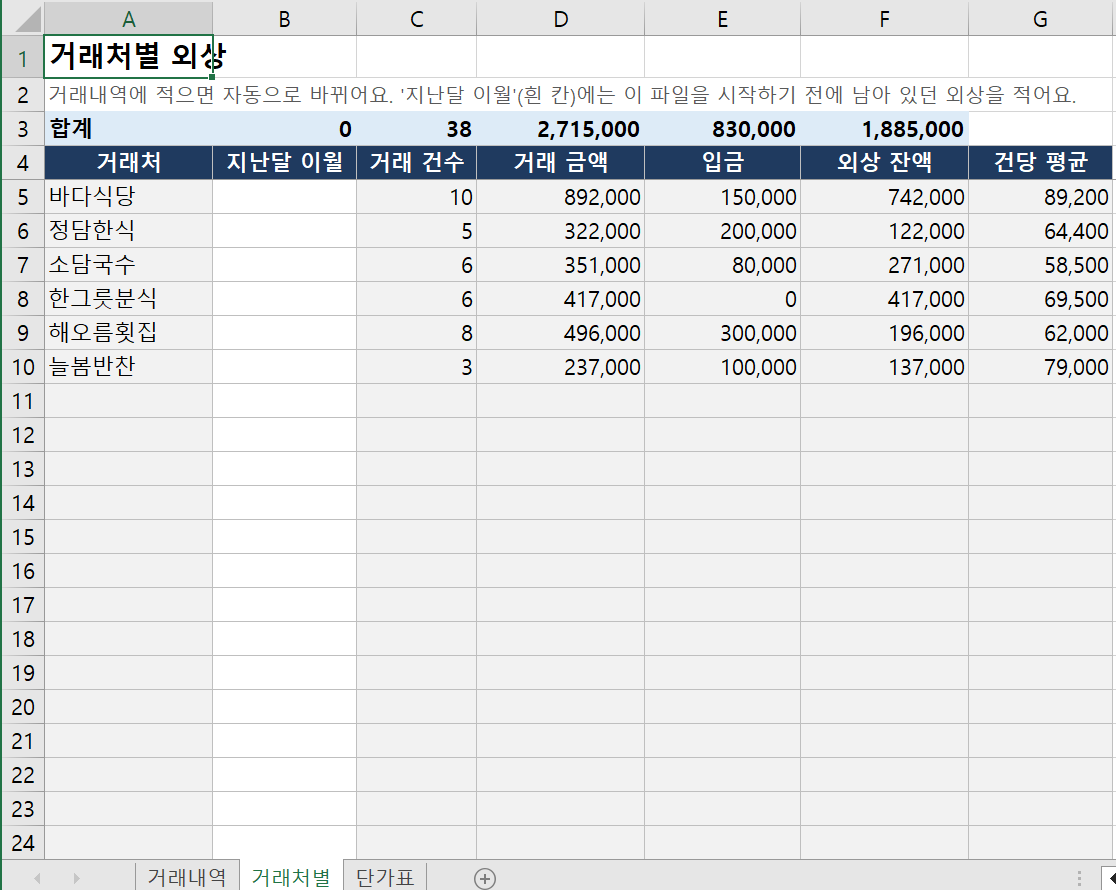The image size is (1116, 890).
Task: Select column A header
Action: click(x=128, y=19)
